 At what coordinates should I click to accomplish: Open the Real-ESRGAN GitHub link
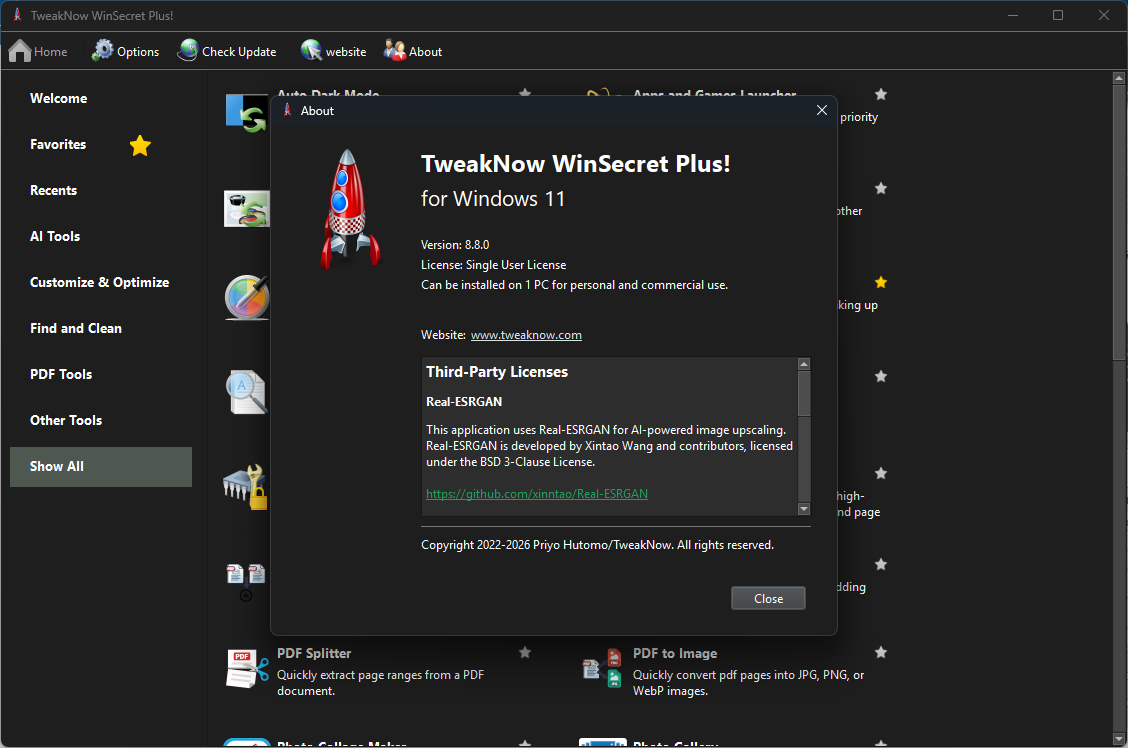pos(537,494)
